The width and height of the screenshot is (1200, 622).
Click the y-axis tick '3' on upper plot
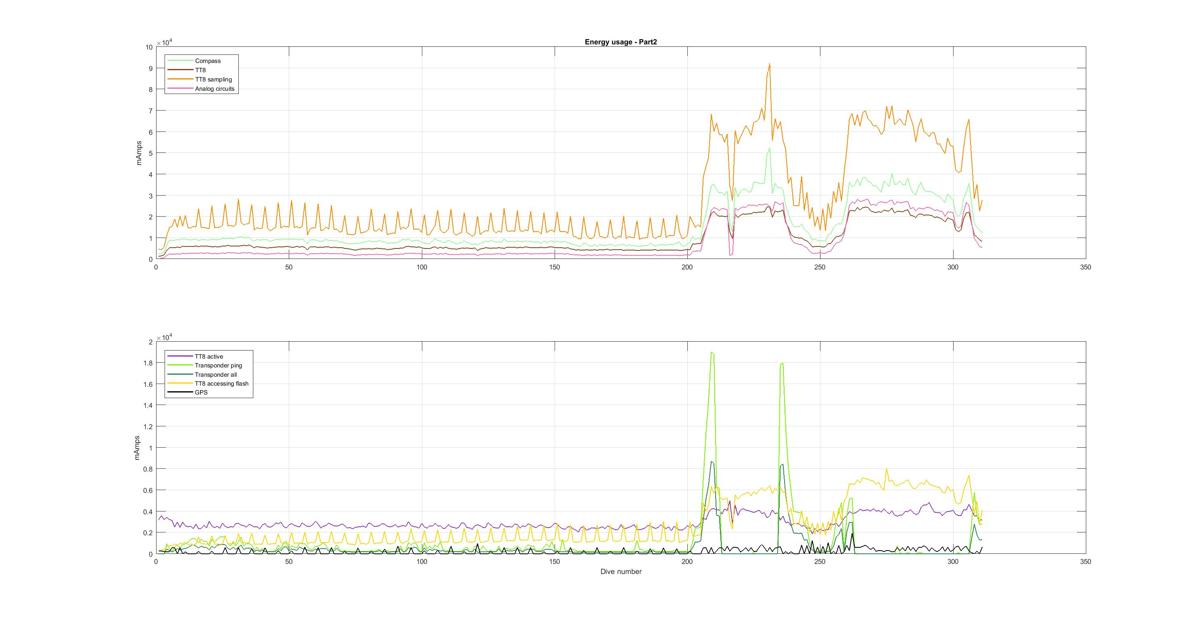[x=151, y=195]
